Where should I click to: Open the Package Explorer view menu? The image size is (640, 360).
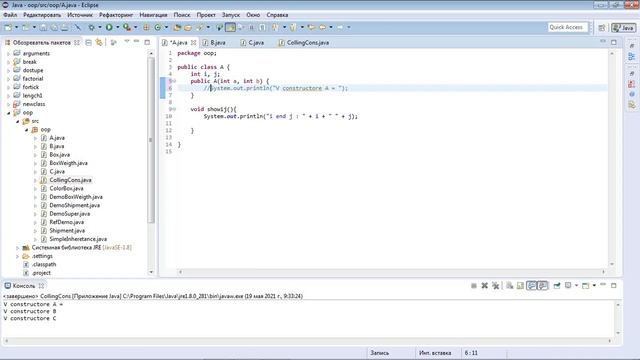(x=127, y=42)
